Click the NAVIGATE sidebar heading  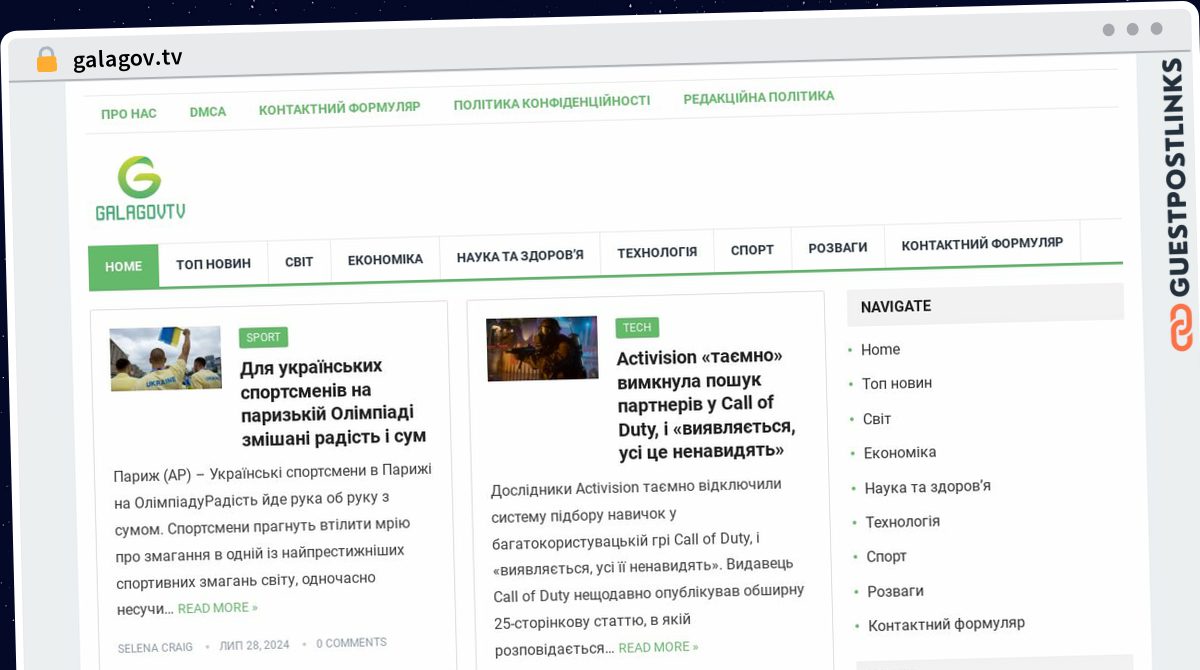pyautogui.click(x=896, y=307)
